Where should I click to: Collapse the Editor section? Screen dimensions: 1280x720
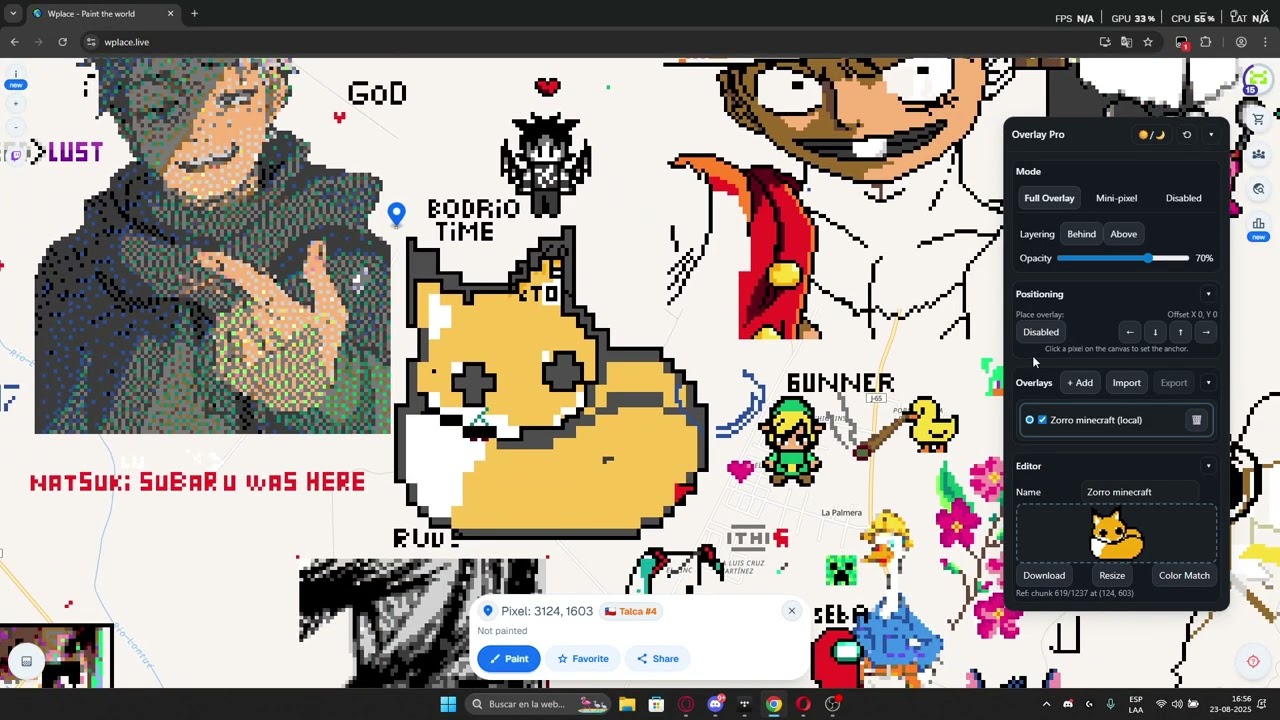[1208, 466]
